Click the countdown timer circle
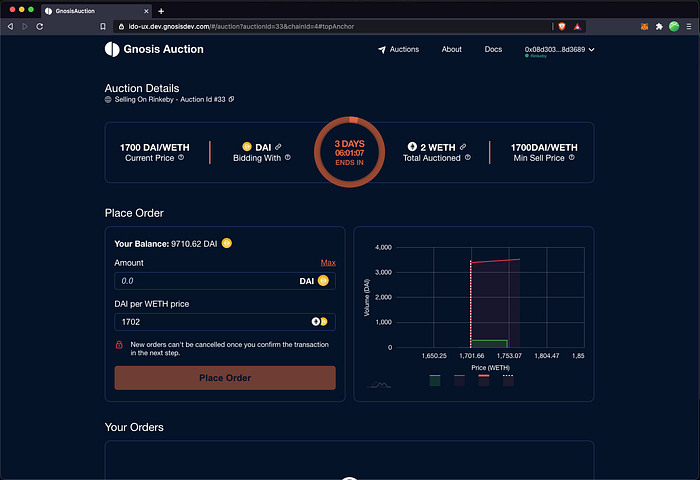 [x=350, y=152]
